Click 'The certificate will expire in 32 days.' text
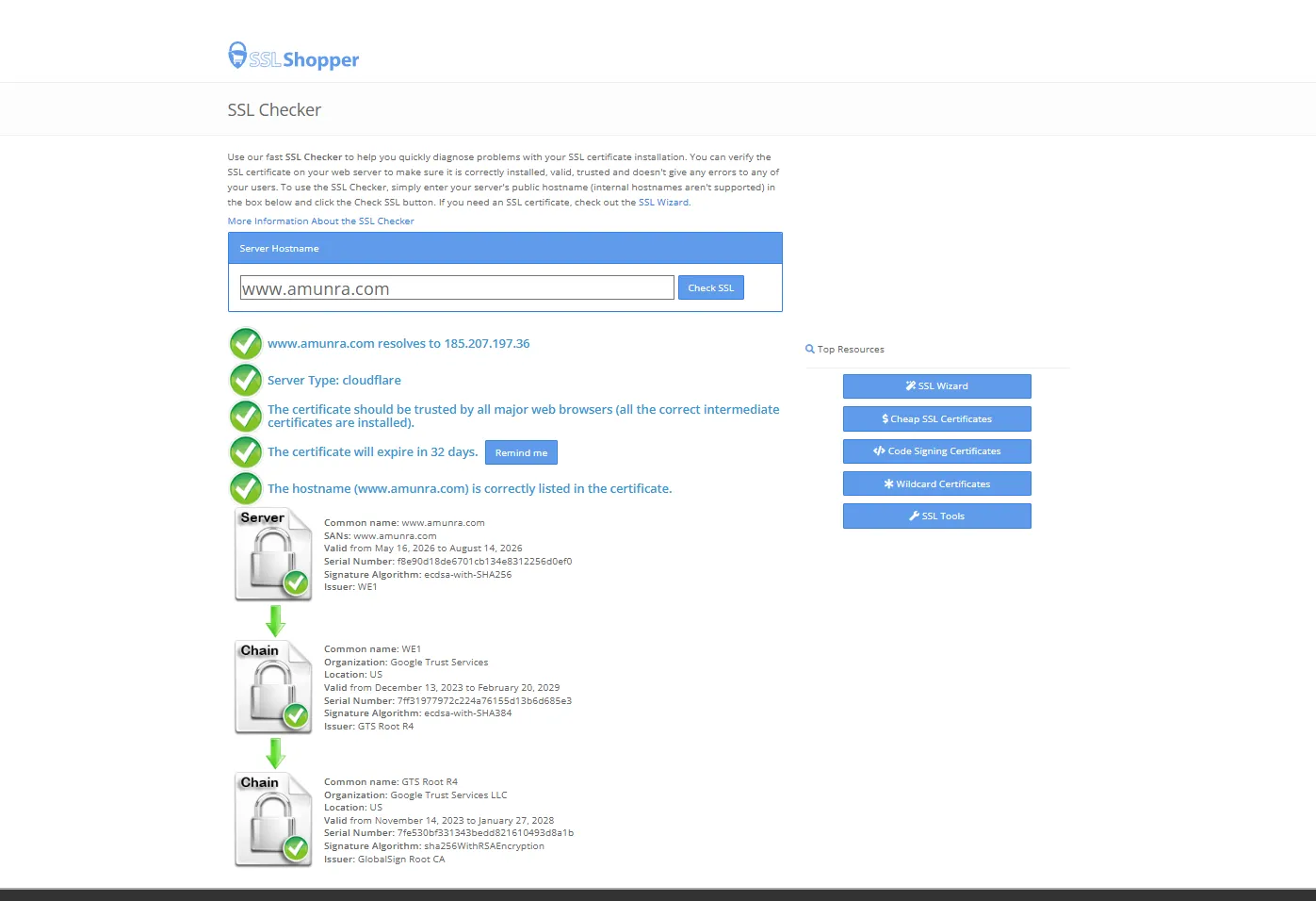The image size is (1316, 901). coord(372,452)
